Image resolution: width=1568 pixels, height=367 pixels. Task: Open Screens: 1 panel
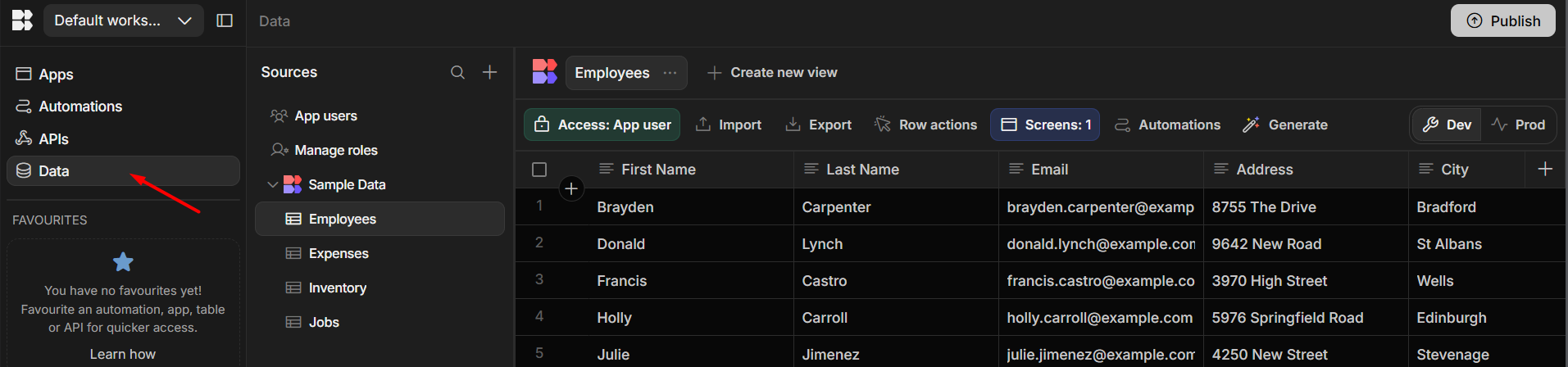(1045, 125)
